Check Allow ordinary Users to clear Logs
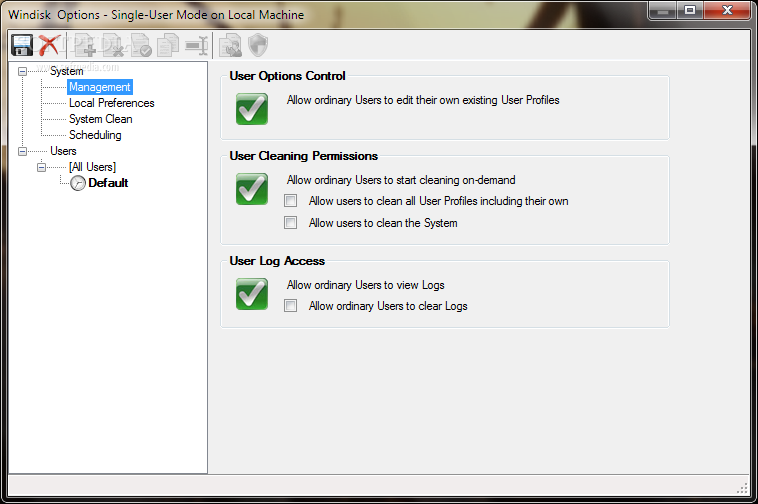 click(x=291, y=305)
